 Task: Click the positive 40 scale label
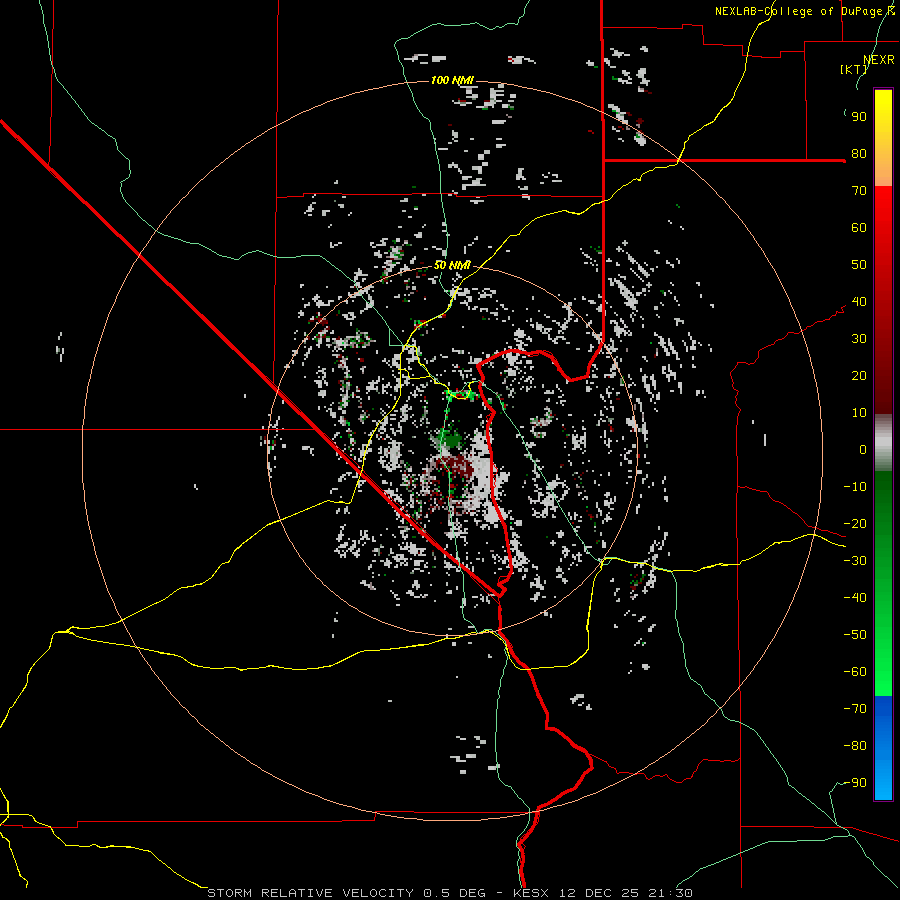[859, 302]
